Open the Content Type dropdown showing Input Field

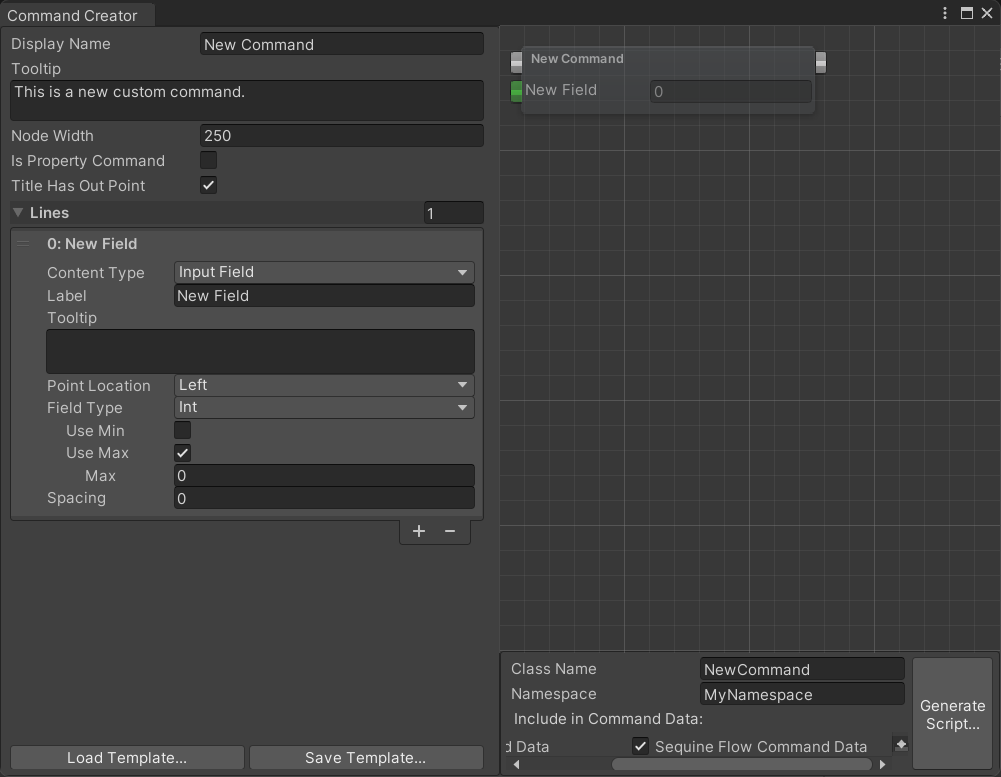(x=323, y=271)
